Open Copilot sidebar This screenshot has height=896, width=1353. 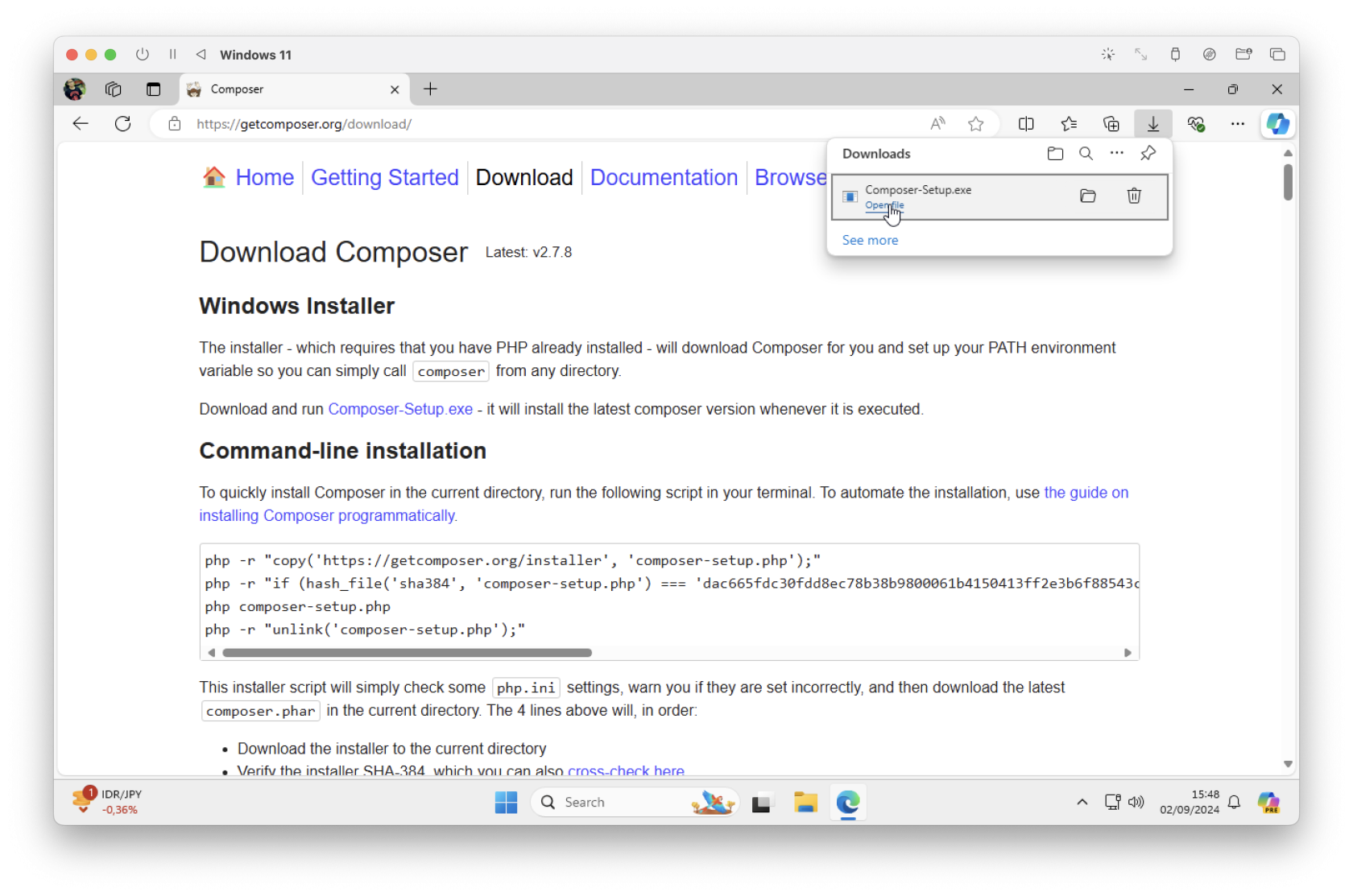coord(1278,124)
